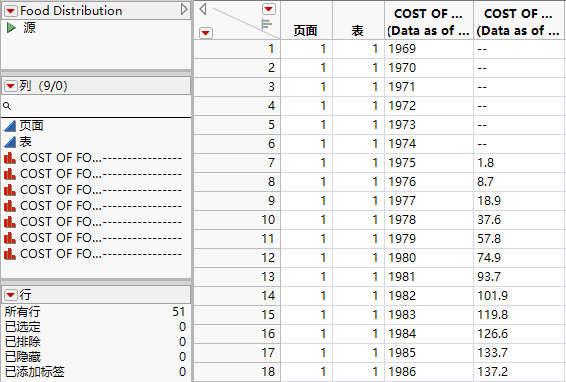Click the 已添加标签 rows entry

34,372
